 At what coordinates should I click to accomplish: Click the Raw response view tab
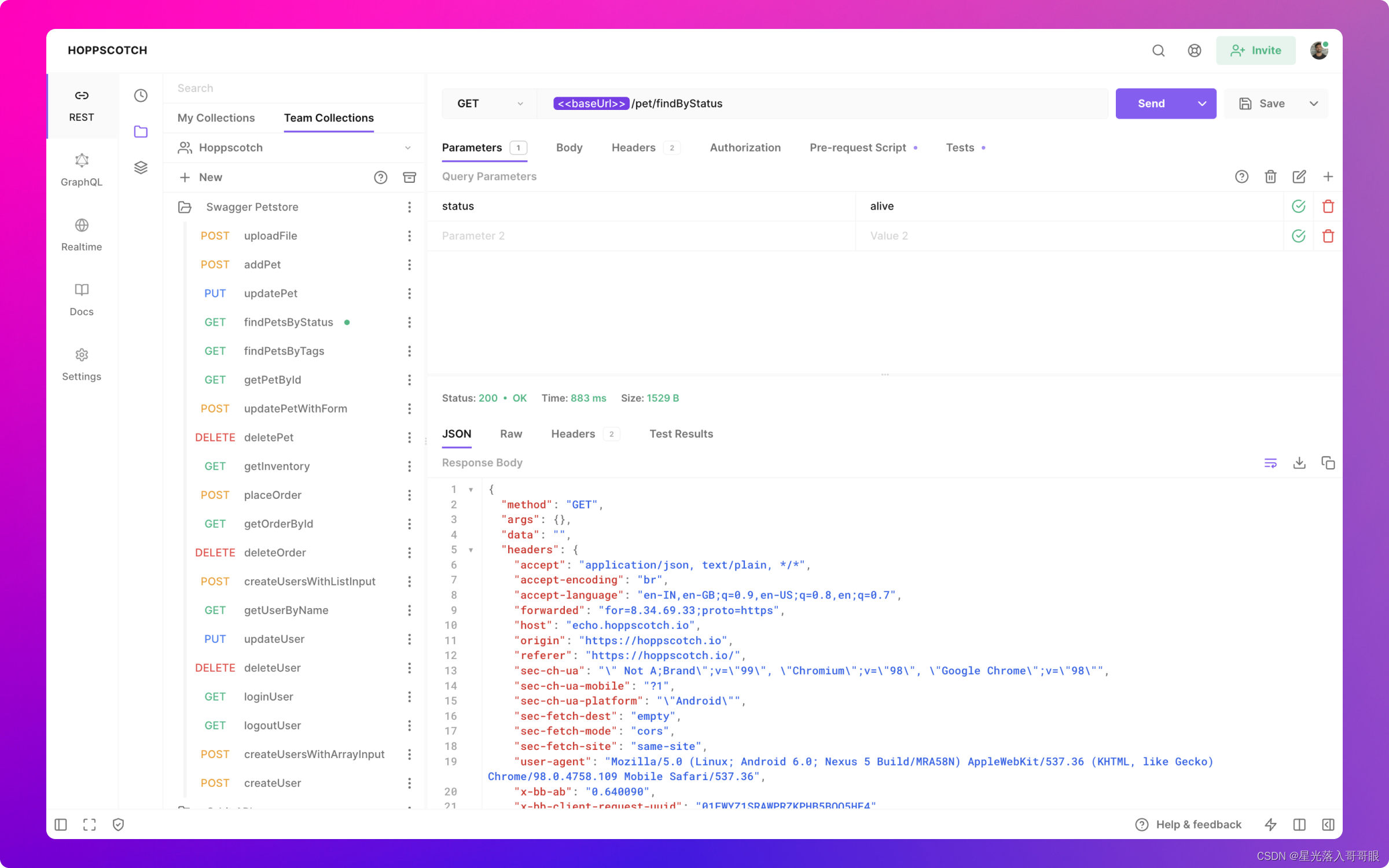pos(510,433)
